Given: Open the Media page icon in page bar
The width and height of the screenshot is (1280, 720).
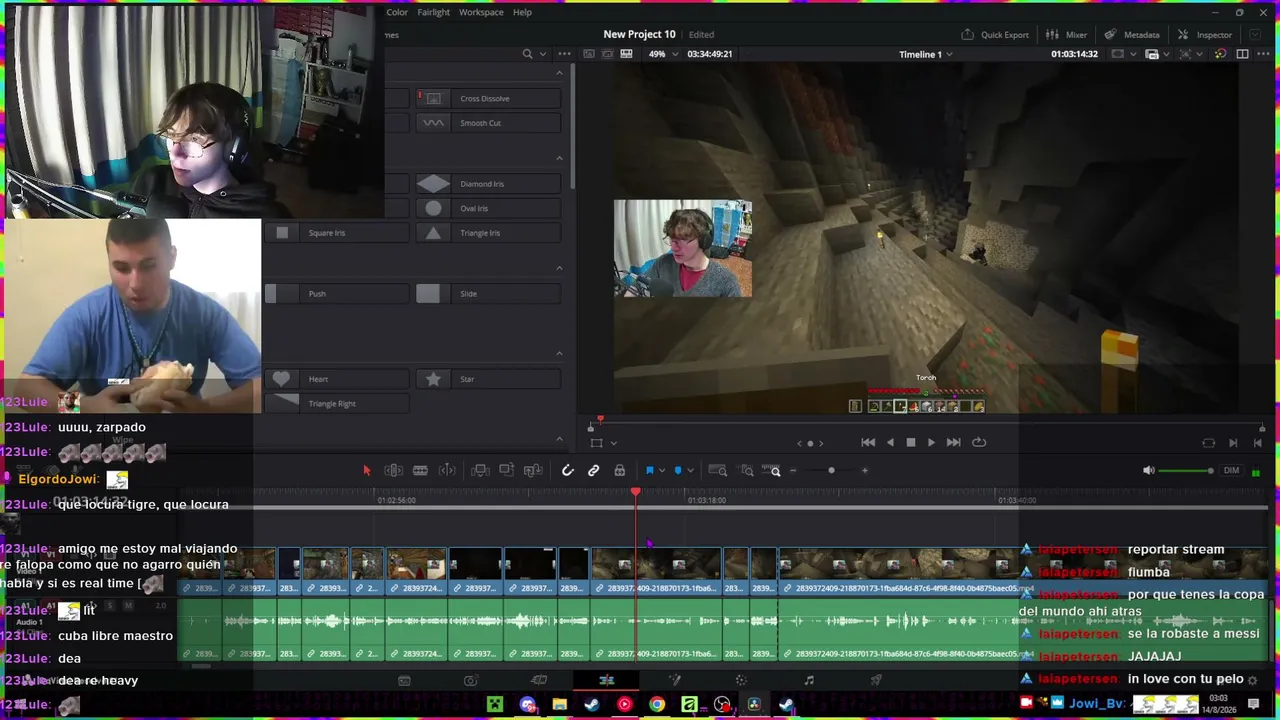Looking at the screenshot, I should pyautogui.click(x=404, y=681).
